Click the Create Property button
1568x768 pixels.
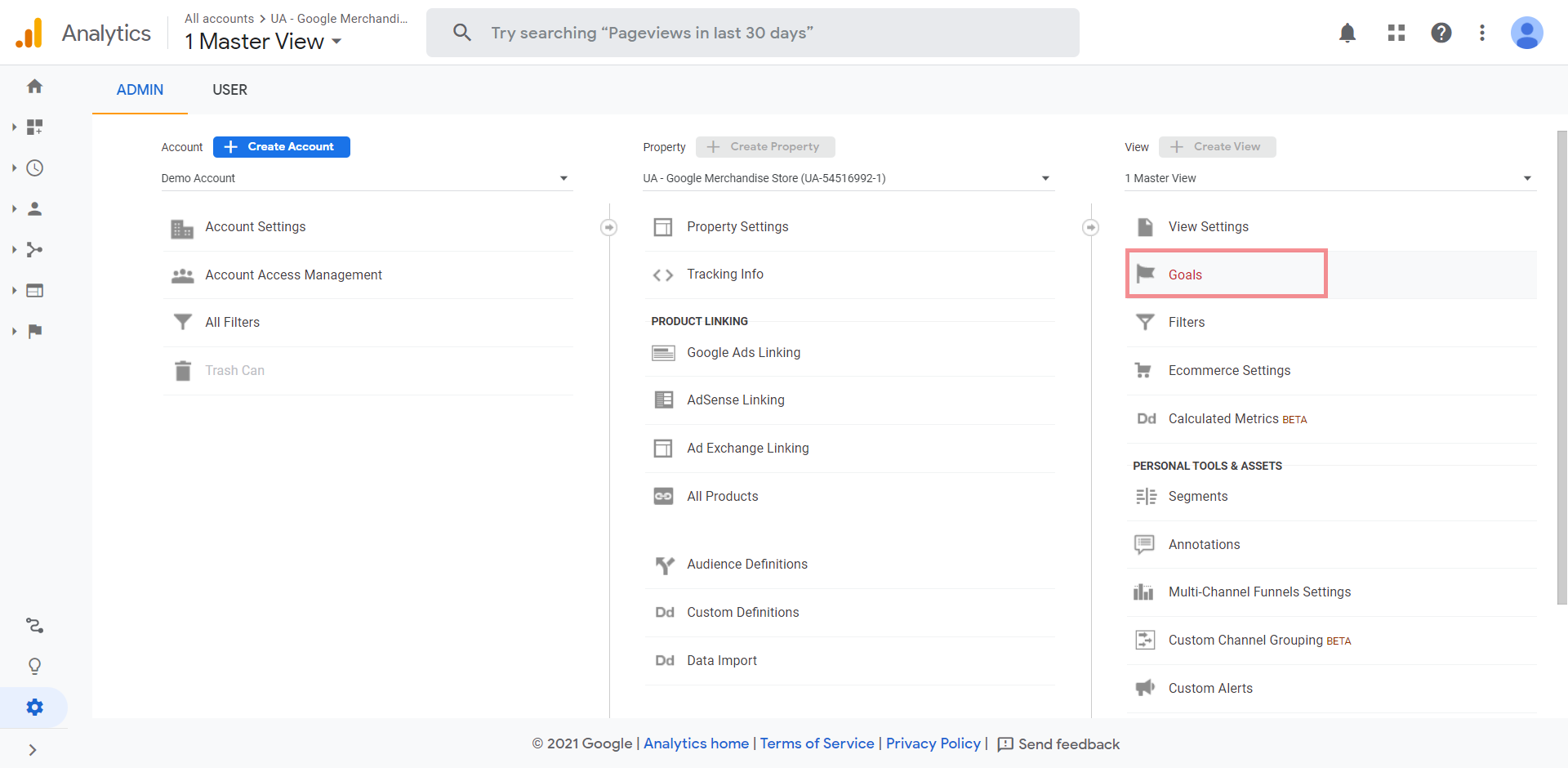[x=765, y=147]
